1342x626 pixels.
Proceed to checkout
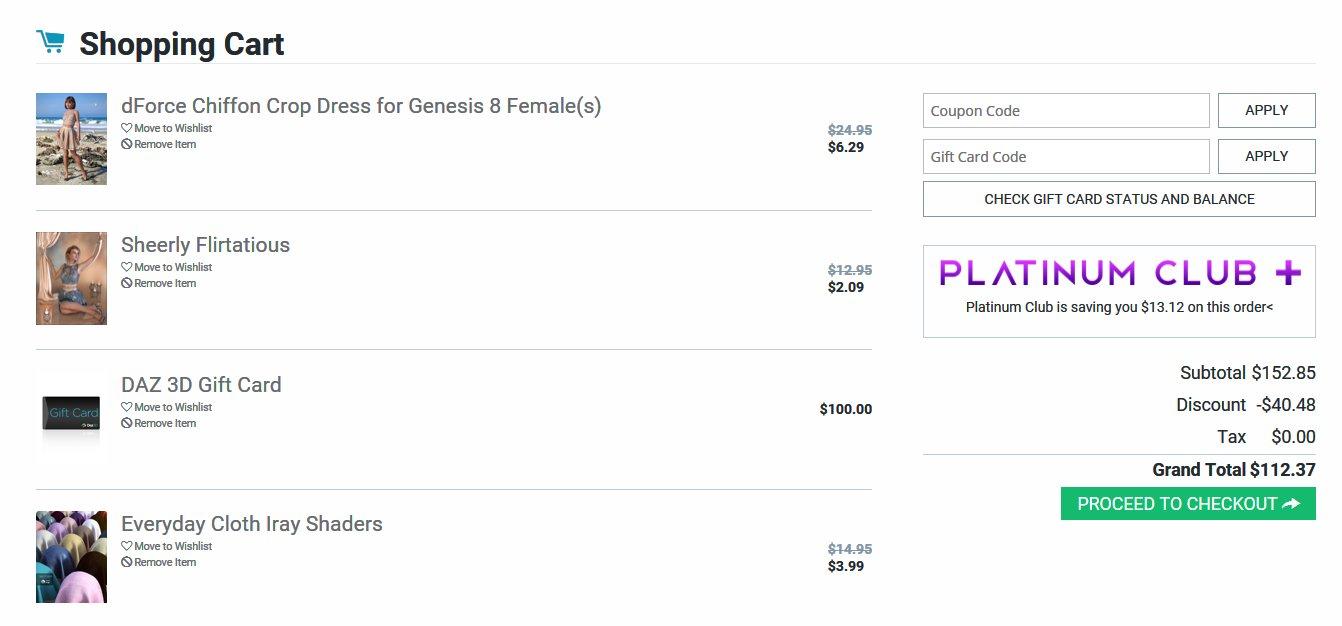1188,504
